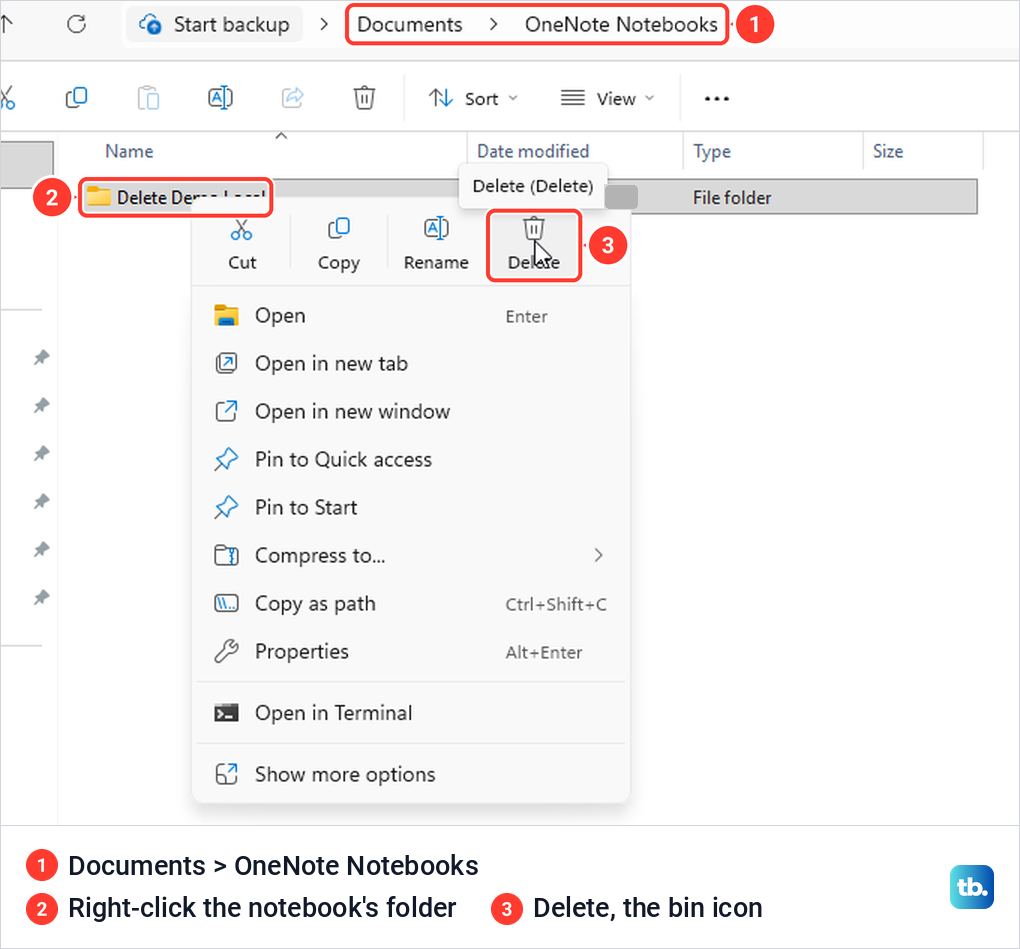Click the toolbar Paste icon
This screenshot has height=949, width=1020.
[148, 98]
